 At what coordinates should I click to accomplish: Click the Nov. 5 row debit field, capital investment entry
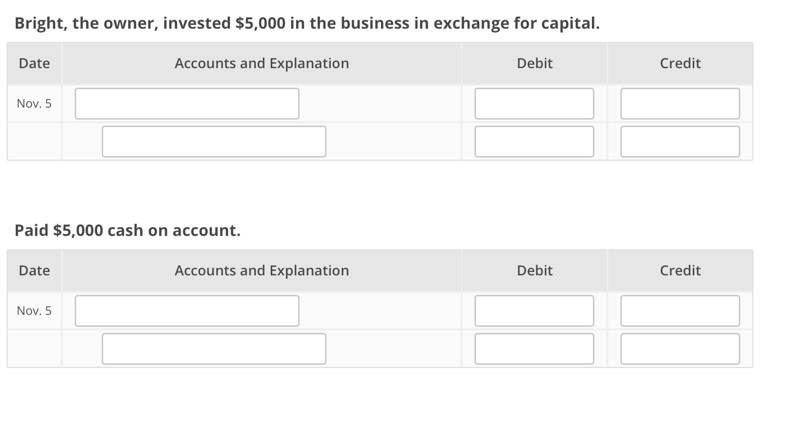534,103
